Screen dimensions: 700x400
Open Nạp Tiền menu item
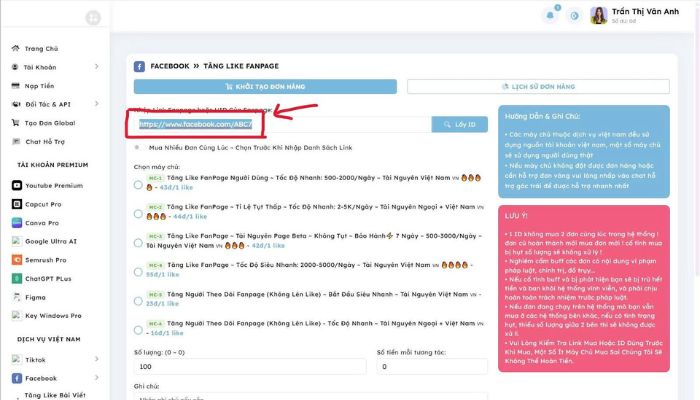[39, 86]
